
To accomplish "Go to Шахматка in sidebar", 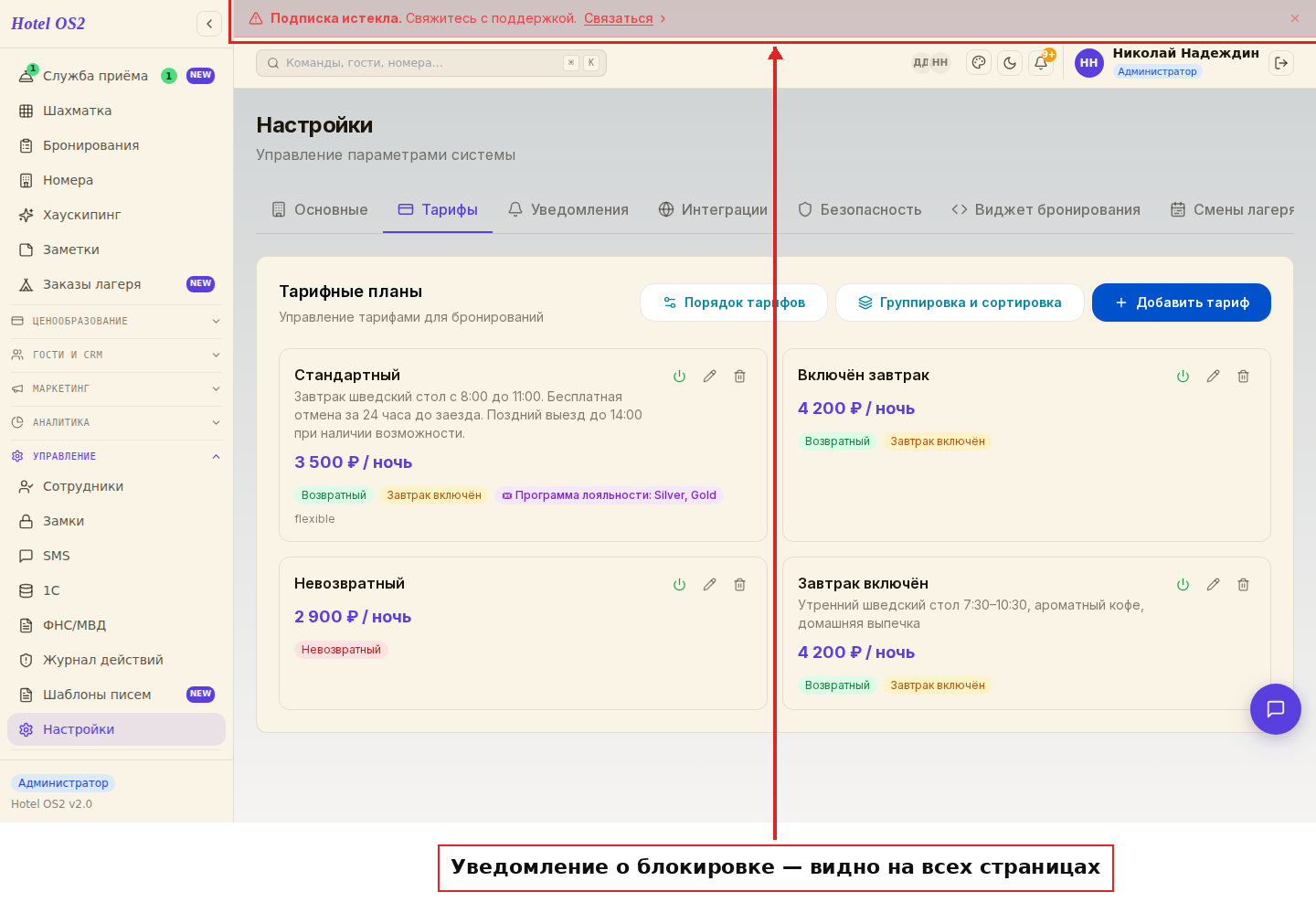I will coord(116,111).
